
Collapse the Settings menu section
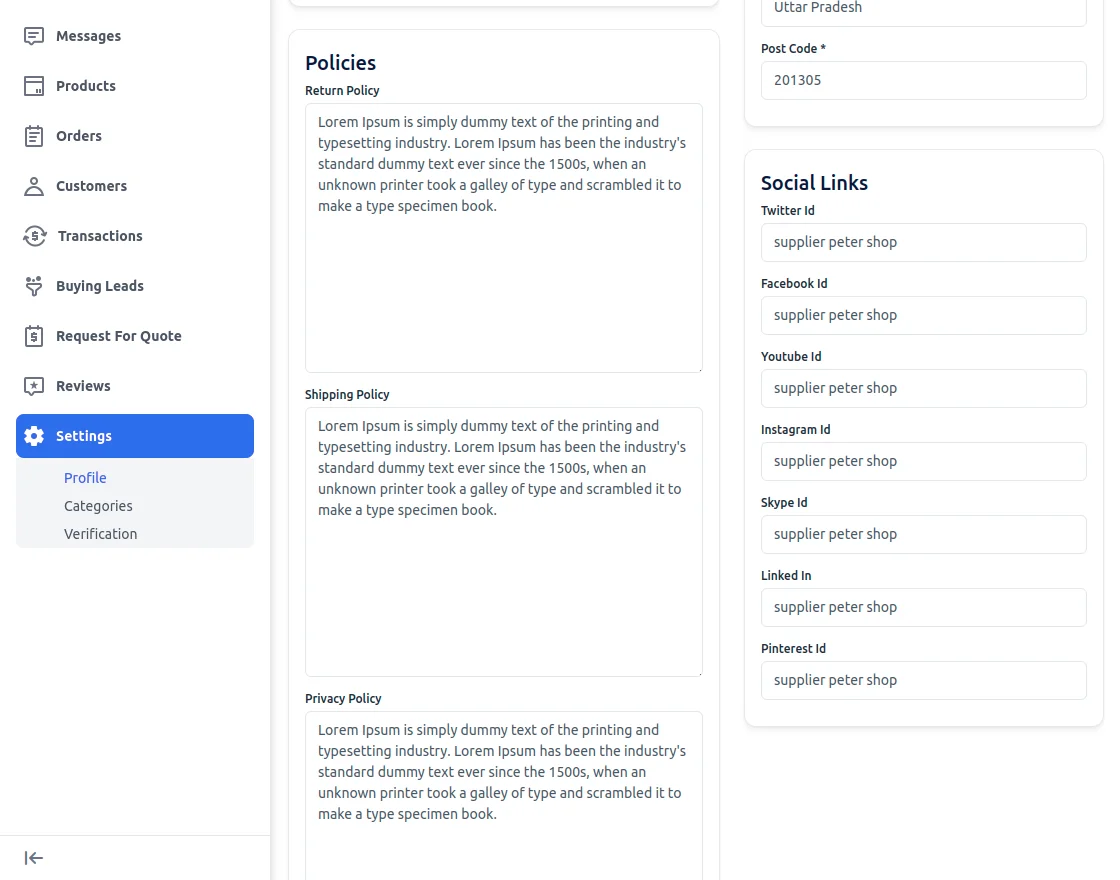pyautogui.click(x=135, y=436)
